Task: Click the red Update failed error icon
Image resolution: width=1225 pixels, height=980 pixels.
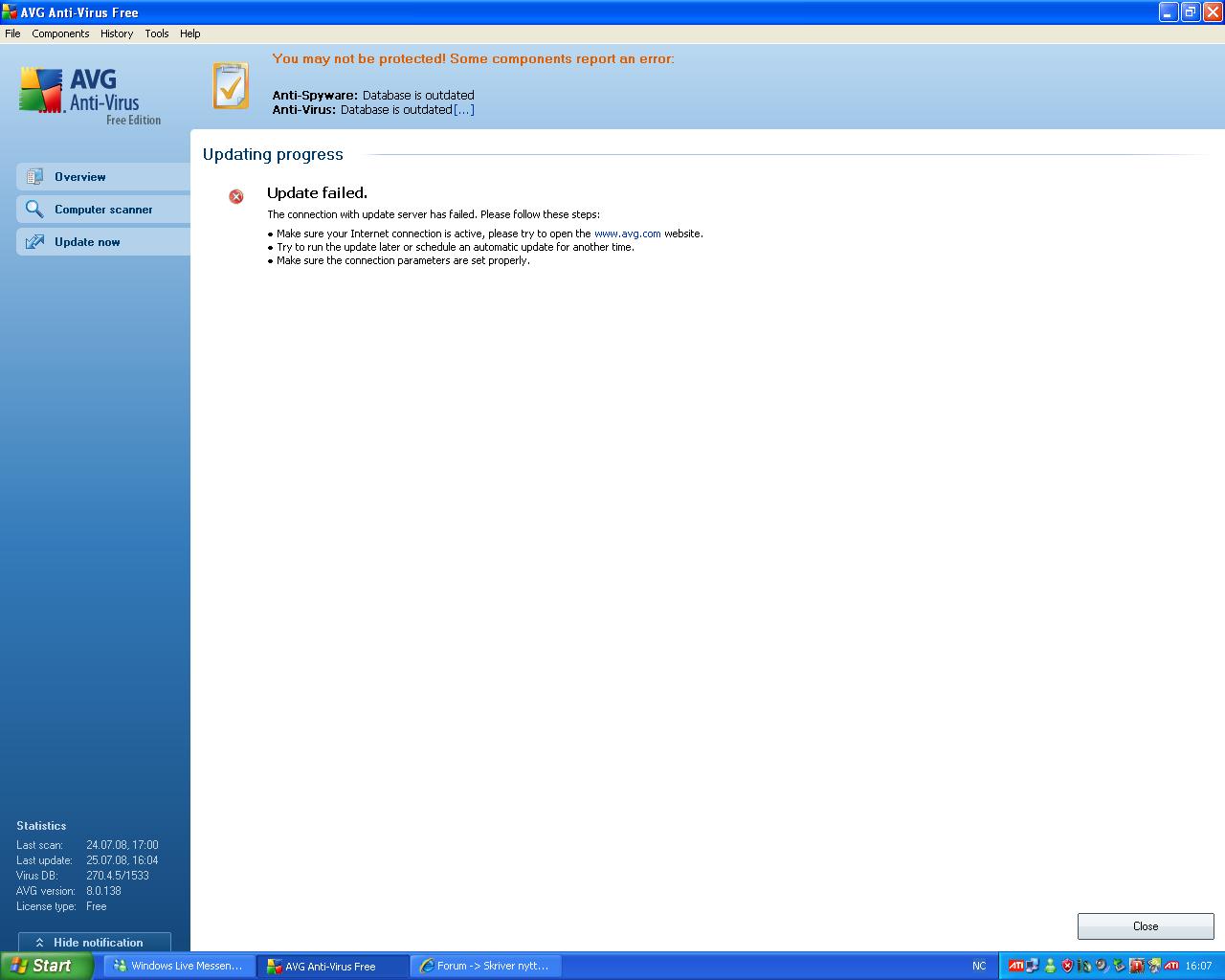Action: [236, 196]
